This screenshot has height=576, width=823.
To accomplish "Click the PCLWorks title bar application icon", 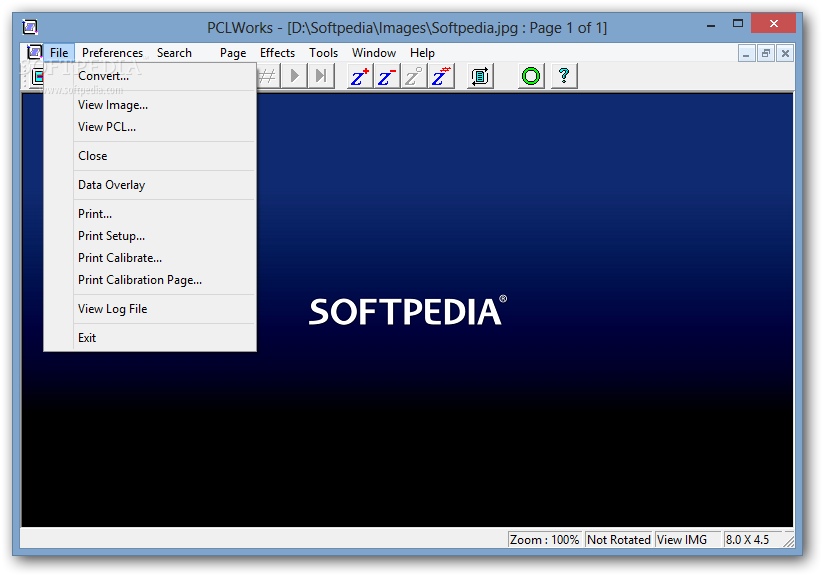I will coord(30,26).
